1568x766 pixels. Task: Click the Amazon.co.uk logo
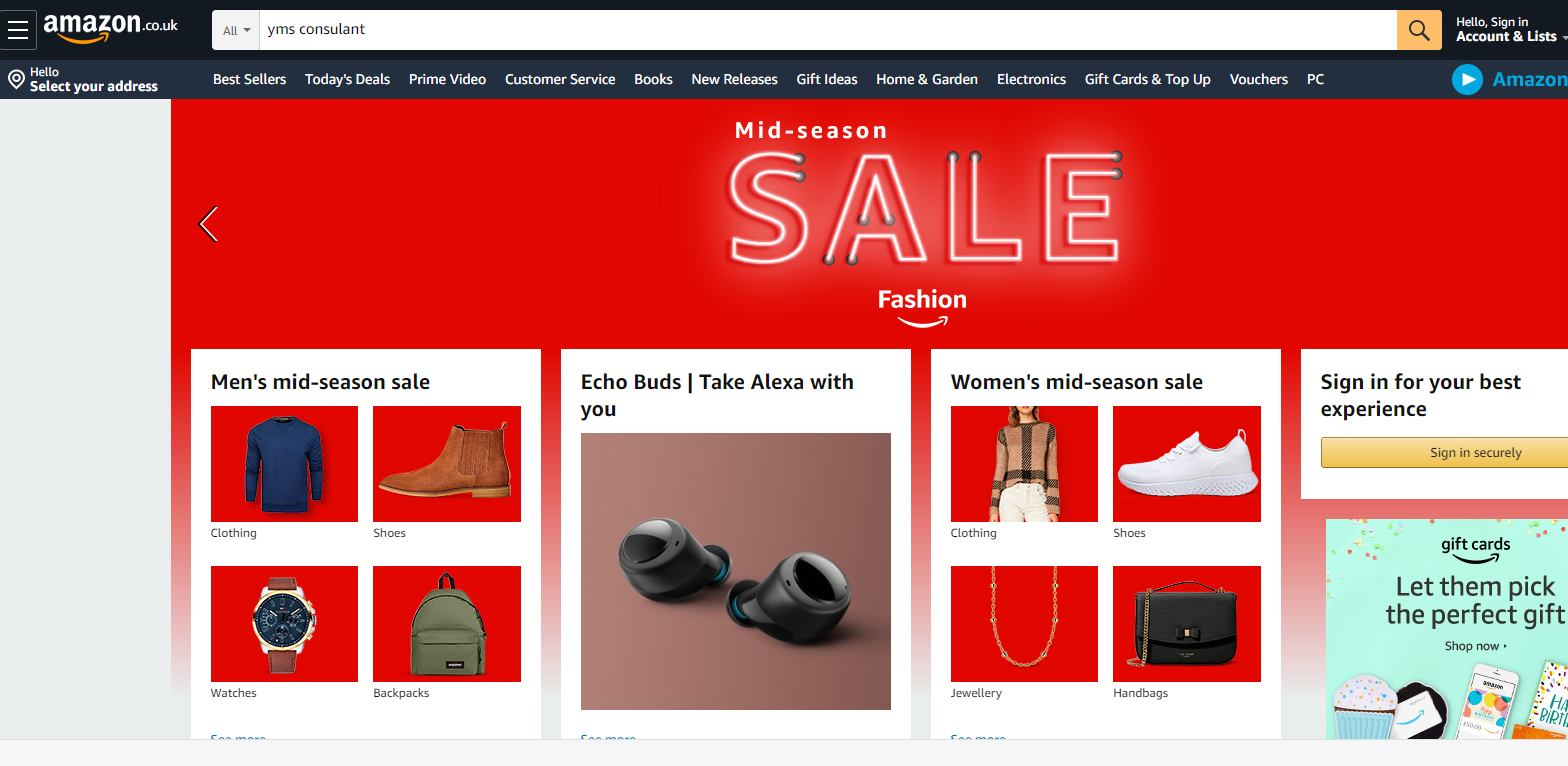(110, 29)
